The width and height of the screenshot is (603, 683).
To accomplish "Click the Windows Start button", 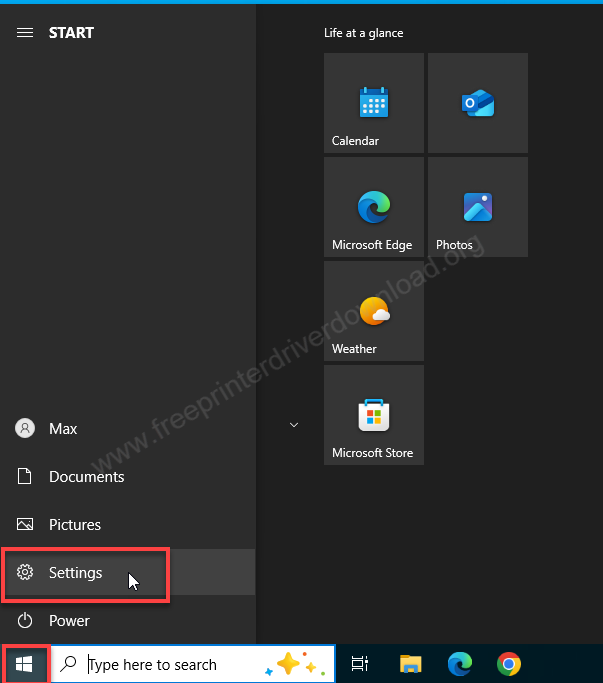I will click(x=24, y=664).
